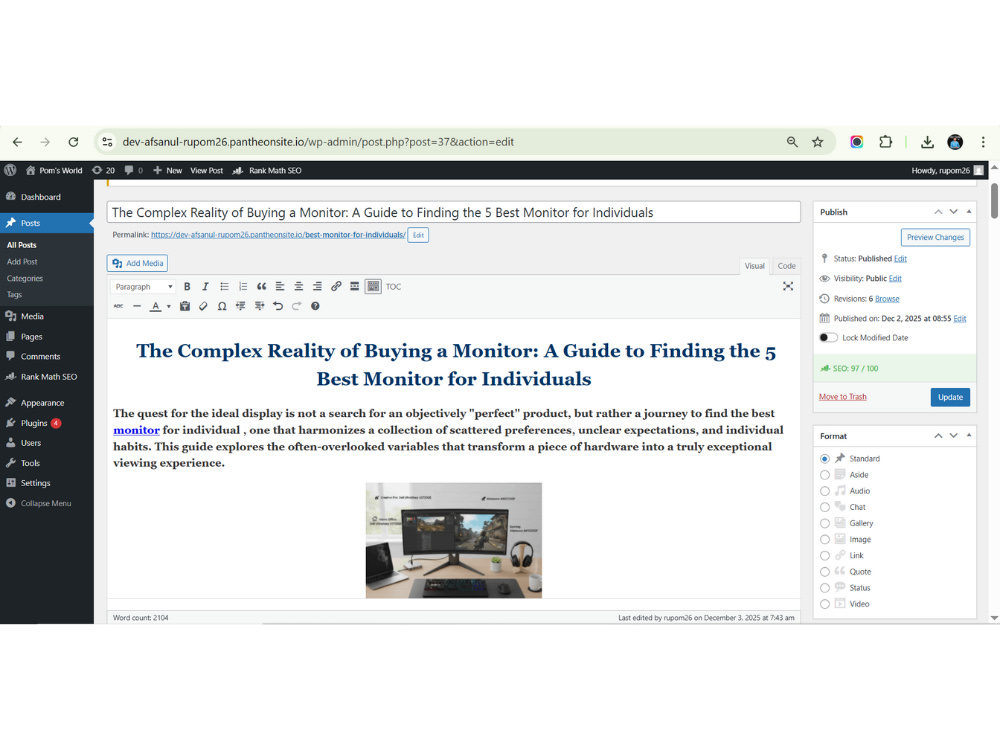Screen dimensions: 1000x750
Task: Switch to the Code editor tab
Action: (x=786, y=266)
